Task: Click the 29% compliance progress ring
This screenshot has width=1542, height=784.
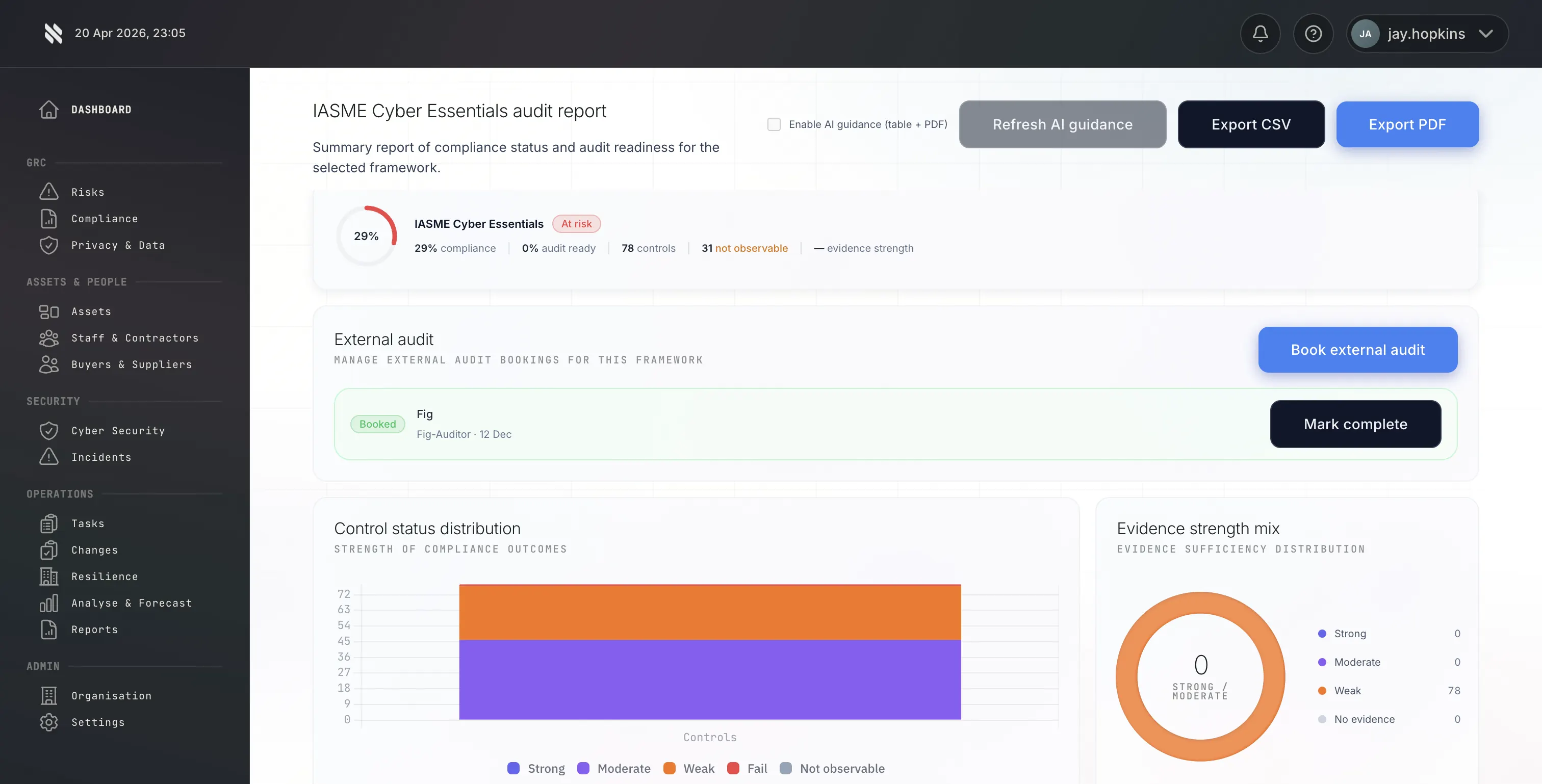Action: coord(366,236)
